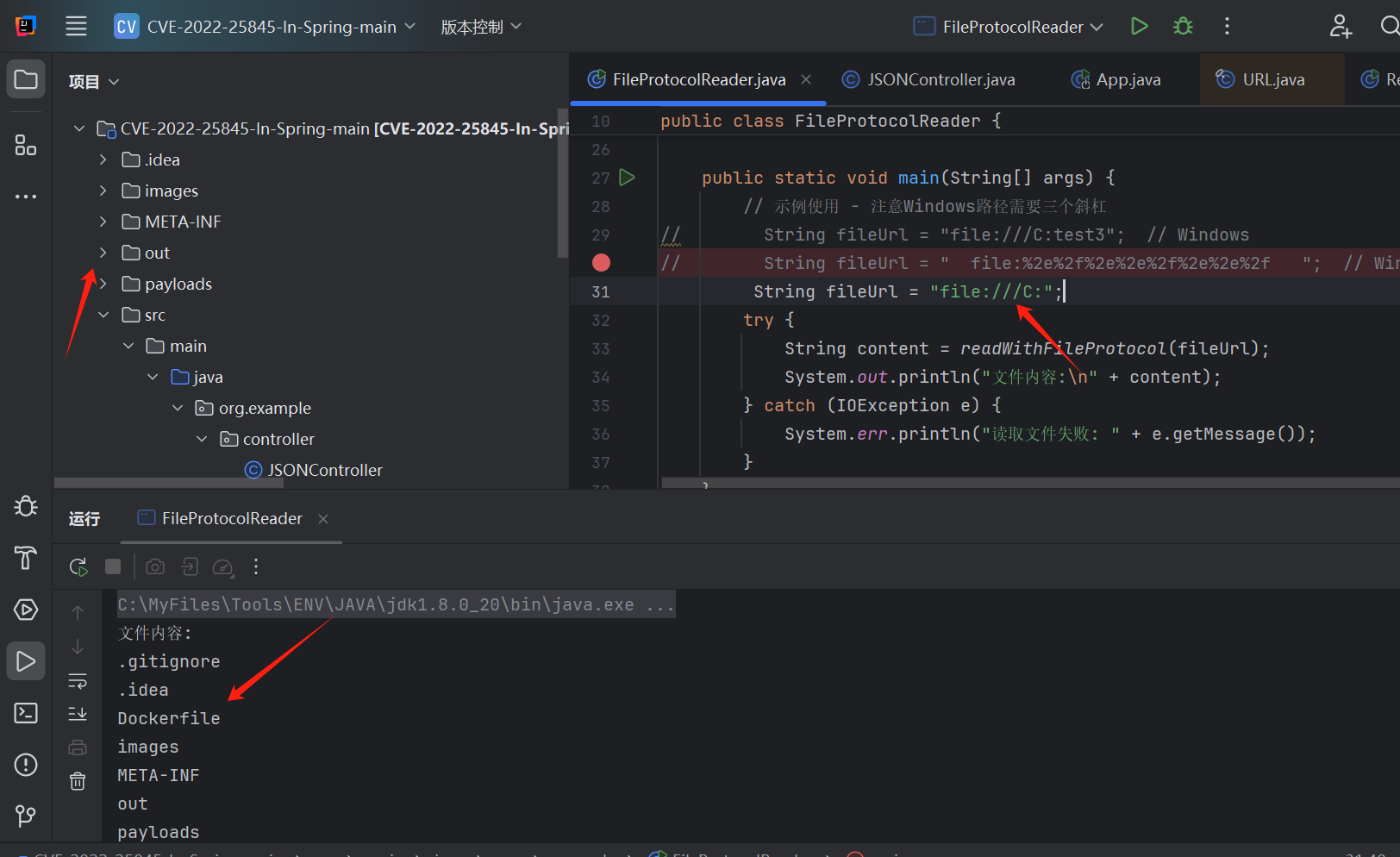Open the Git tool window icon

click(26, 816)
